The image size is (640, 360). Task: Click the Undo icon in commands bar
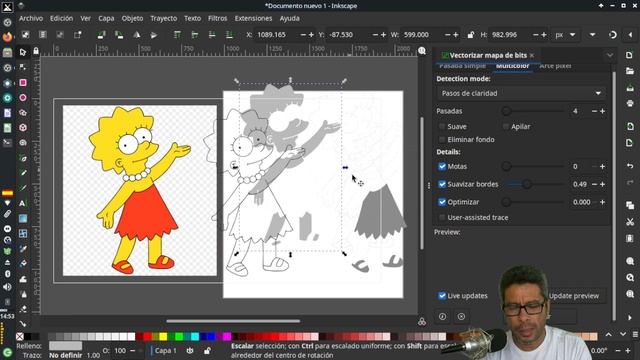point(630,166)
